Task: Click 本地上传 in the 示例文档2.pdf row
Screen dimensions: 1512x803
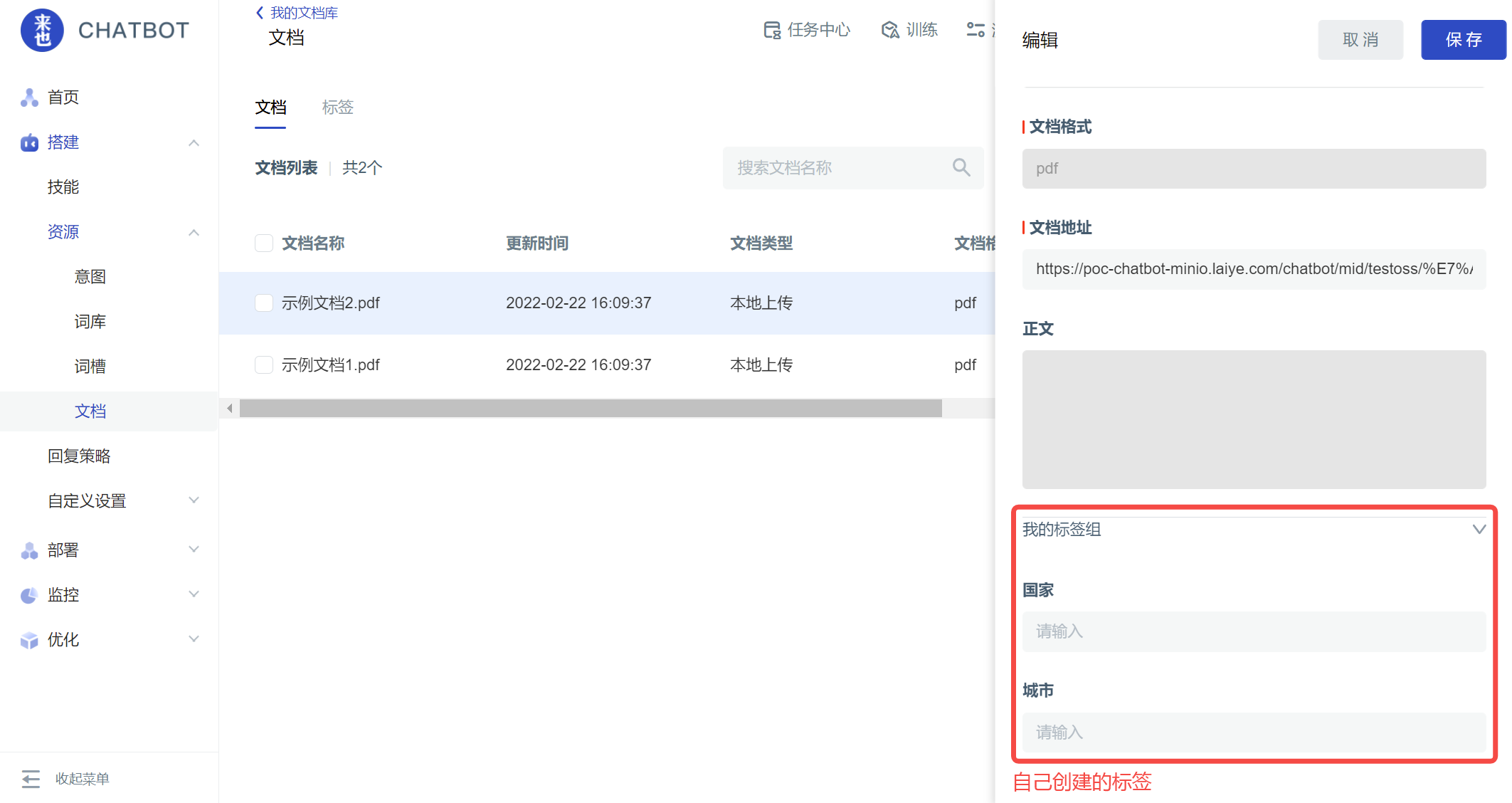Action: click(761, 303)
